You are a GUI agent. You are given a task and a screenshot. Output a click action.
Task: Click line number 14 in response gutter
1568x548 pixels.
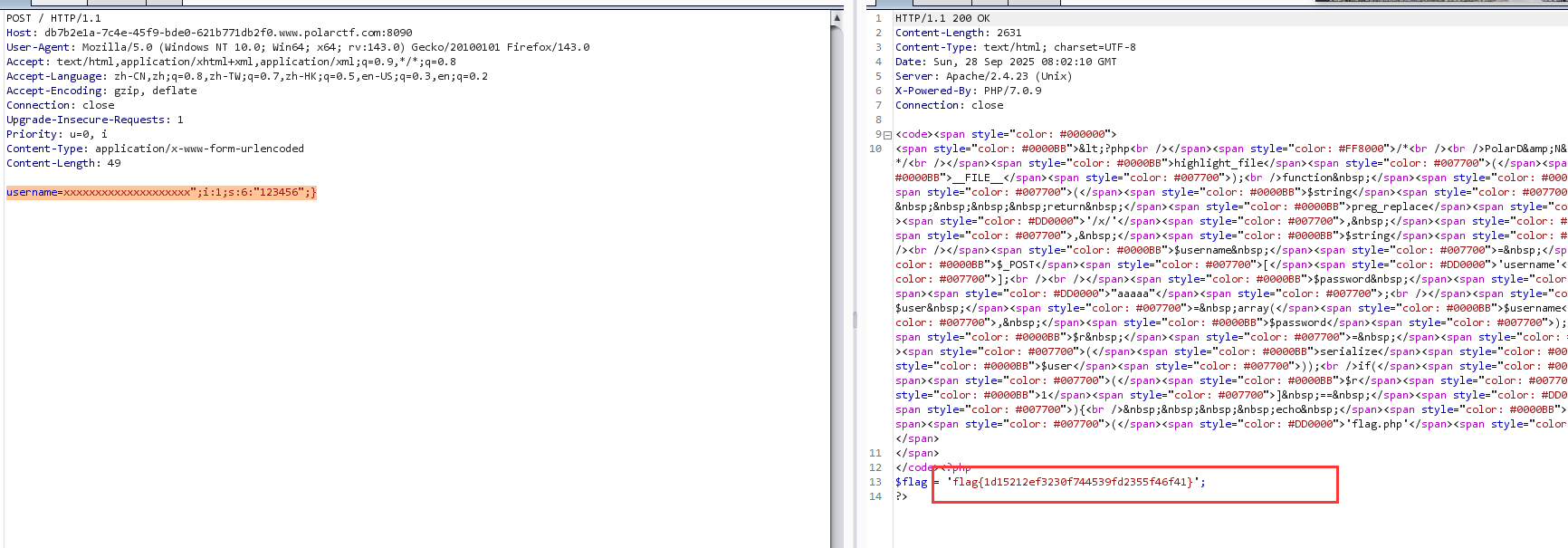pyautogui.click(x=875, y=496)
